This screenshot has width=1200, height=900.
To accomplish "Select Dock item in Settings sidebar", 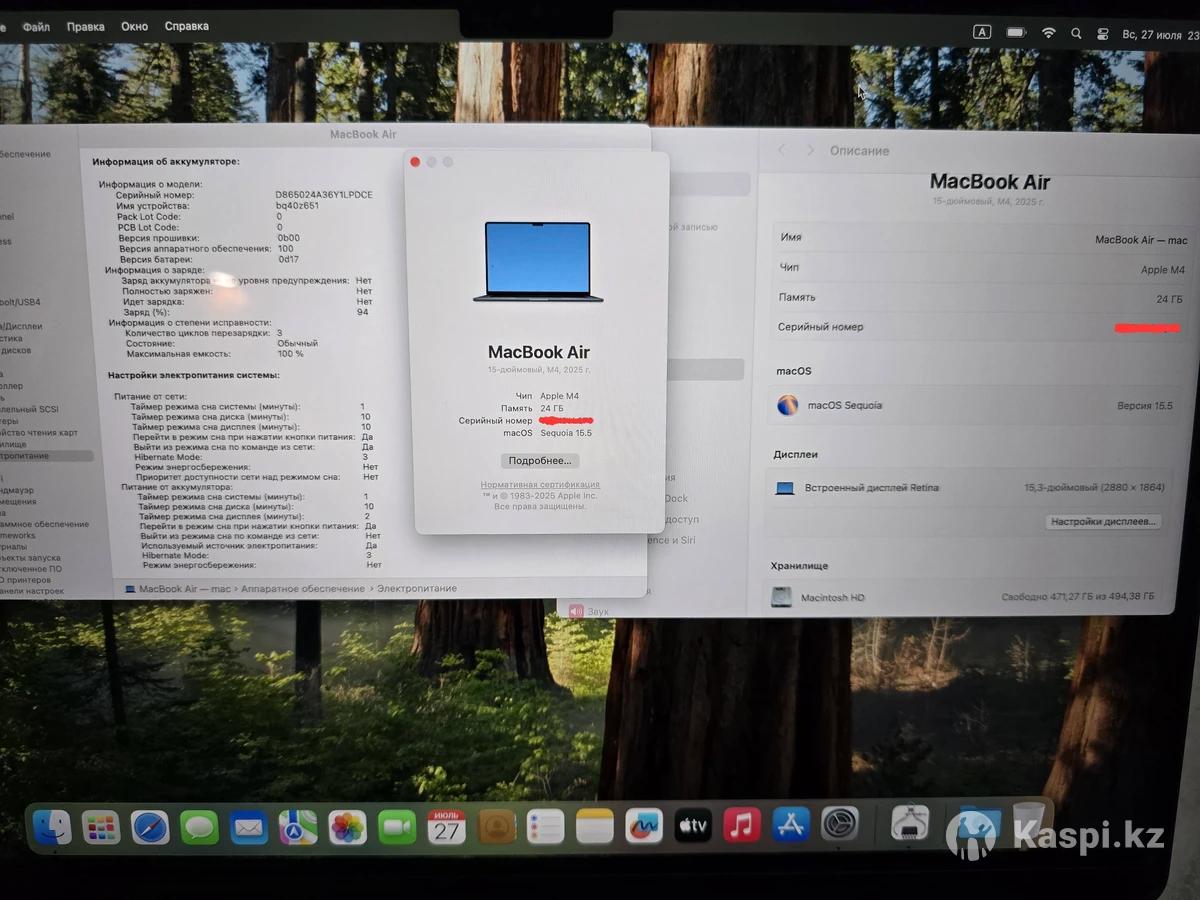I will tap(676, 498).
